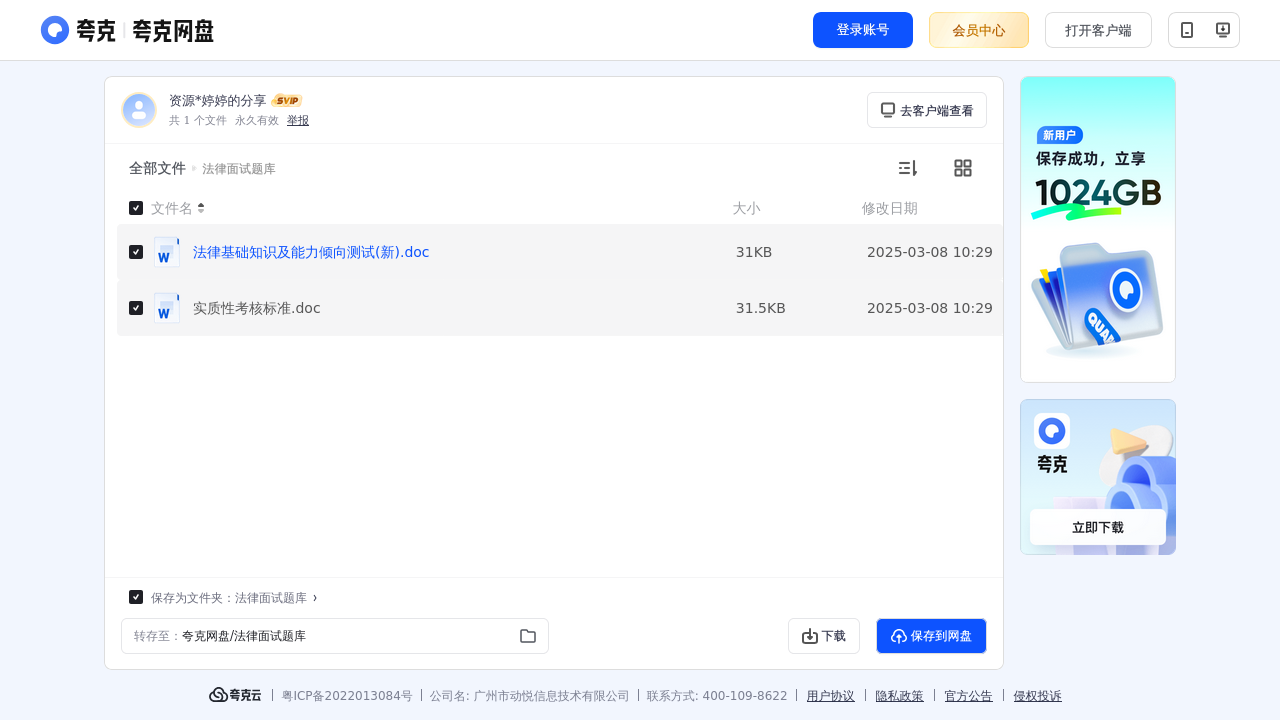Click the 立即下载 button in ad
The height and width of the screenshot is (720, 1280).
[1098, 527]
